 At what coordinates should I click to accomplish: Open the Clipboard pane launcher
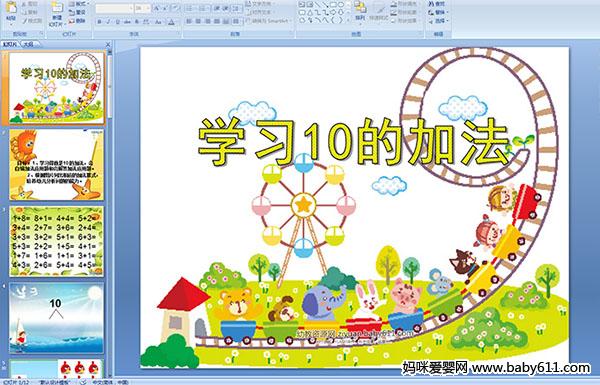[x=41, y=34]
